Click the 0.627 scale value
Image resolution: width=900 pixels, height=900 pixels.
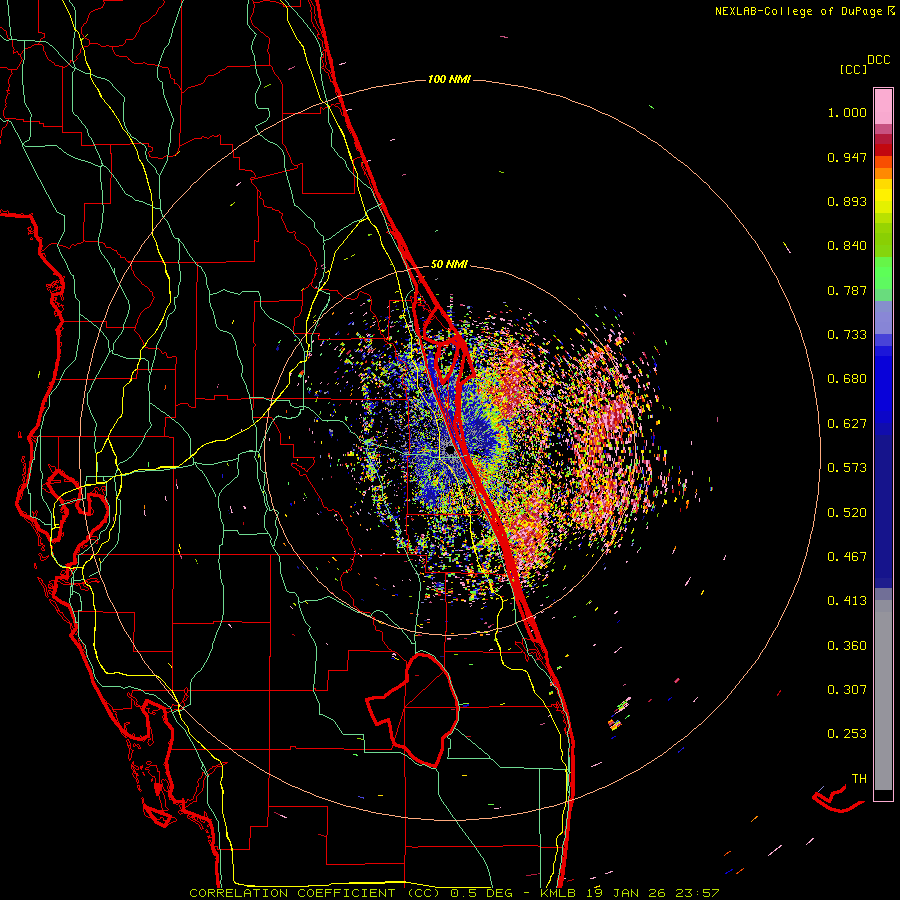point(847,424)
